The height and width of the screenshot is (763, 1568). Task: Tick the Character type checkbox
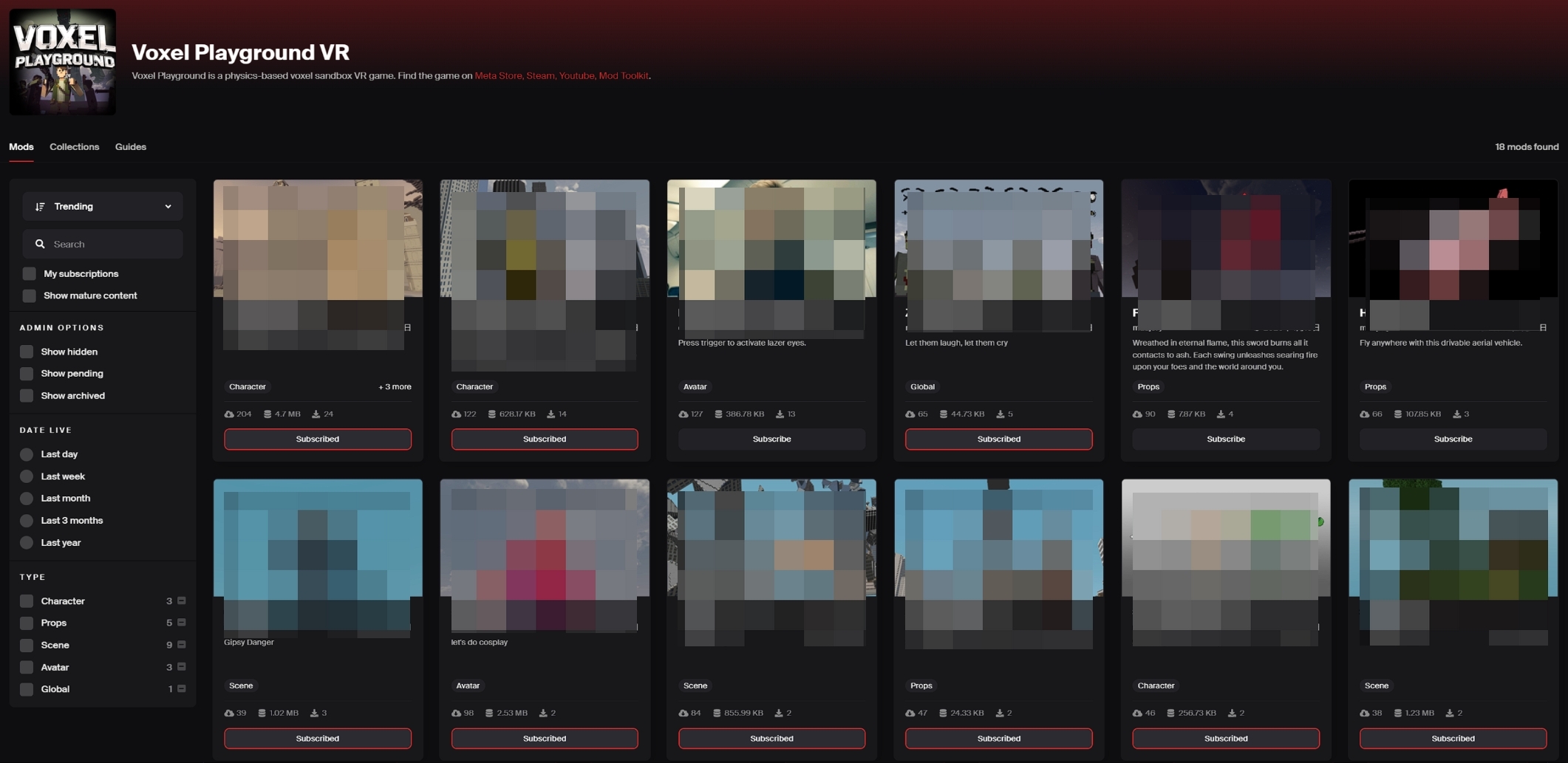tap(27, 601)
